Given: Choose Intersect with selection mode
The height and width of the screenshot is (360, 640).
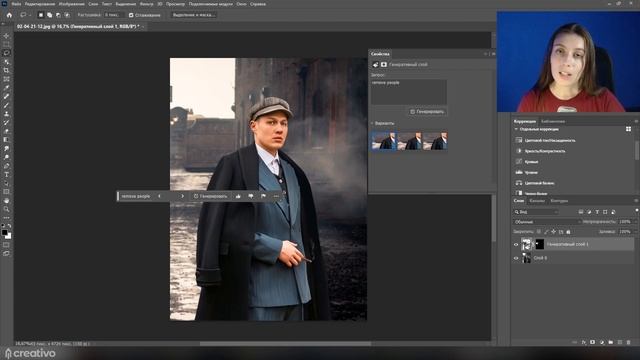Looking at the screenshot, I should point(67,15).
